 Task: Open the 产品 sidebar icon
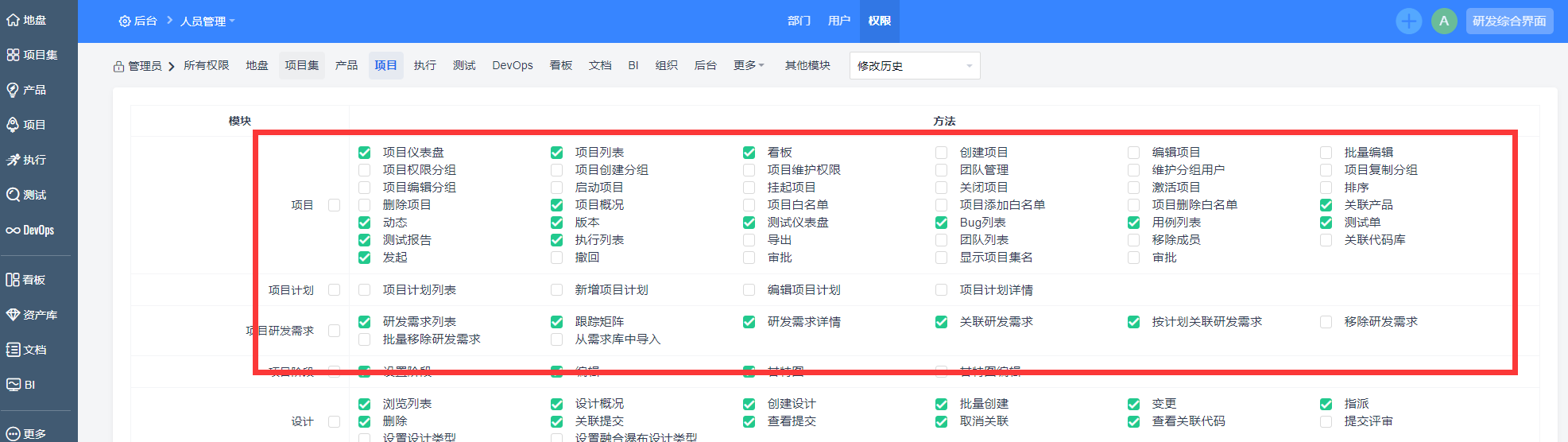(x=13, y=90)
